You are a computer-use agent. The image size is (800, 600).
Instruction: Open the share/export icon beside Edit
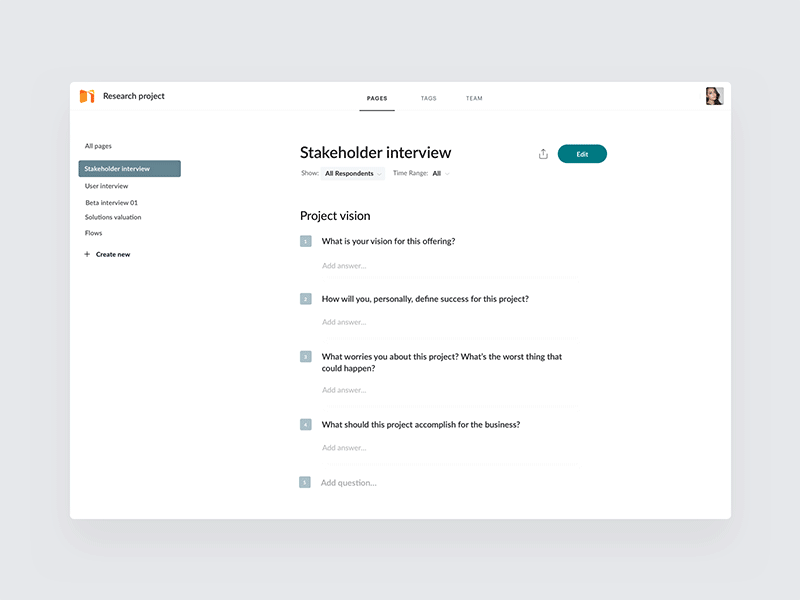coord(542,152)
